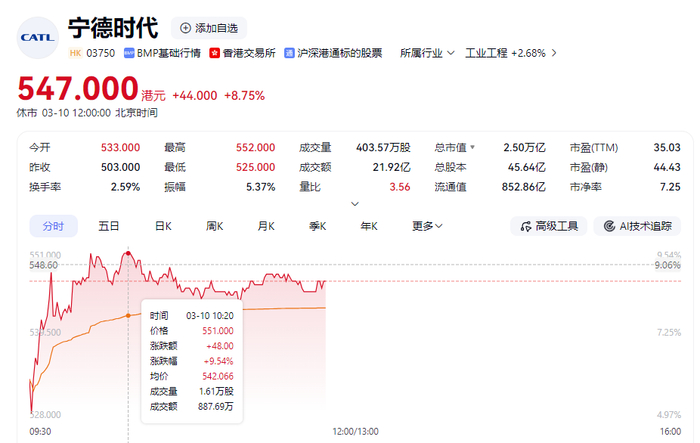This screenshot has height=443, width=700.
Task: Select the 分时 chart tab
Action: point(54,226)
